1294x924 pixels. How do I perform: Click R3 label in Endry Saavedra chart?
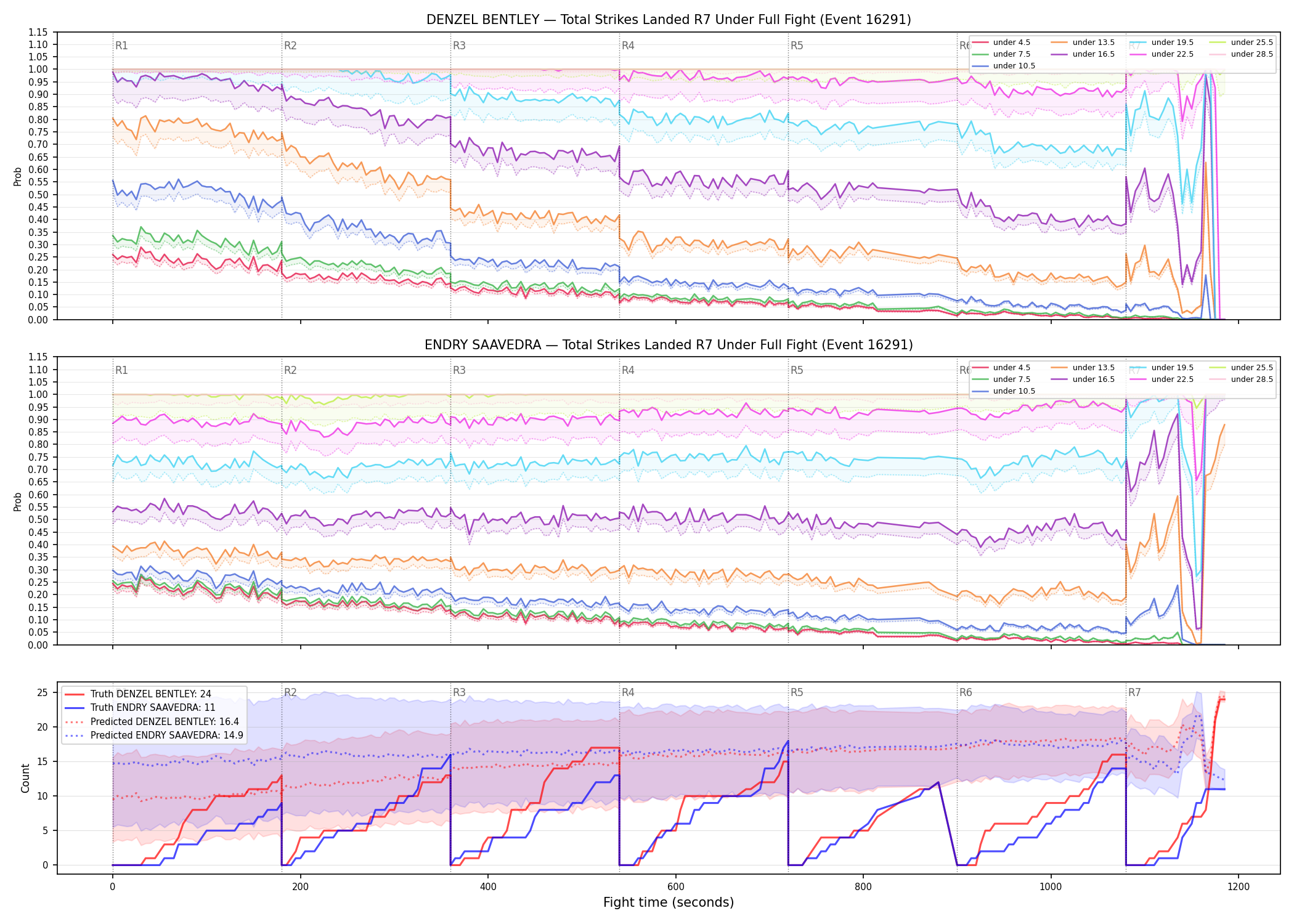pyautogui.click(x=459, y=370)
